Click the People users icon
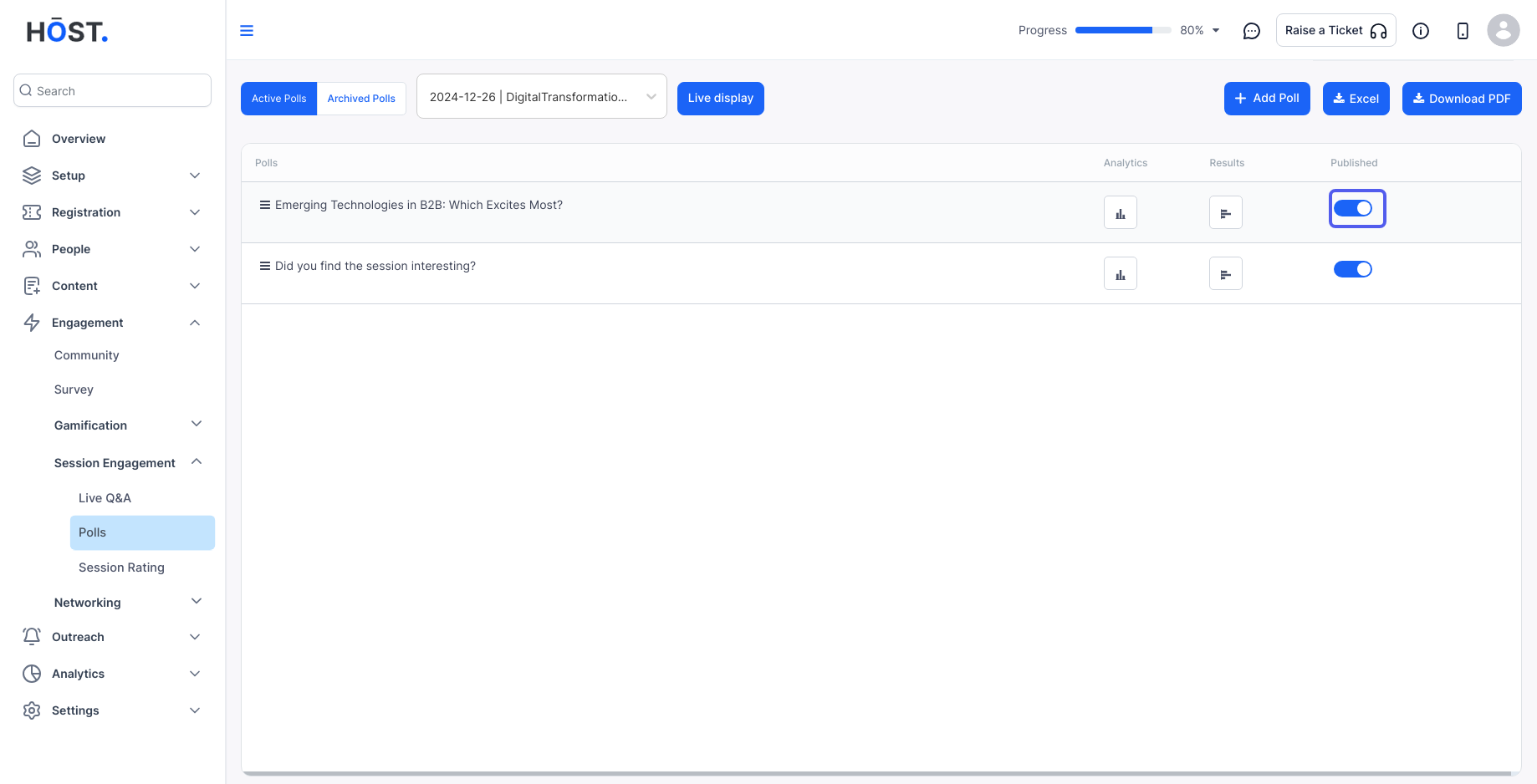The height and width of the screenshot is (784, 1537). pyautogui.click(x=32, y=249)
